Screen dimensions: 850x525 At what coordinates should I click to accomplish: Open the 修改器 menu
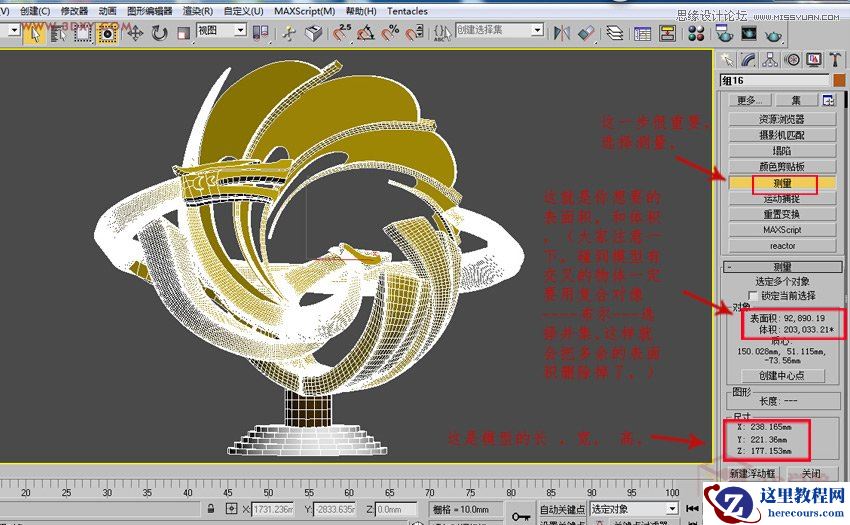[x=74, y=11]
